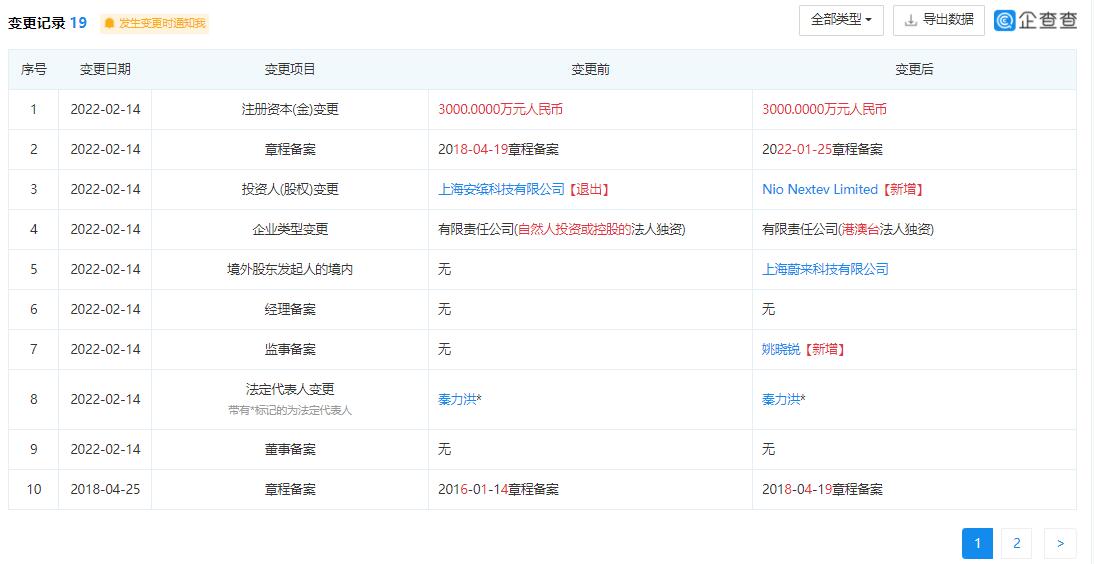Click 带有*标记的为法定代表人 note
This screenshot has height=564, width=1094.
coord(290,410)
